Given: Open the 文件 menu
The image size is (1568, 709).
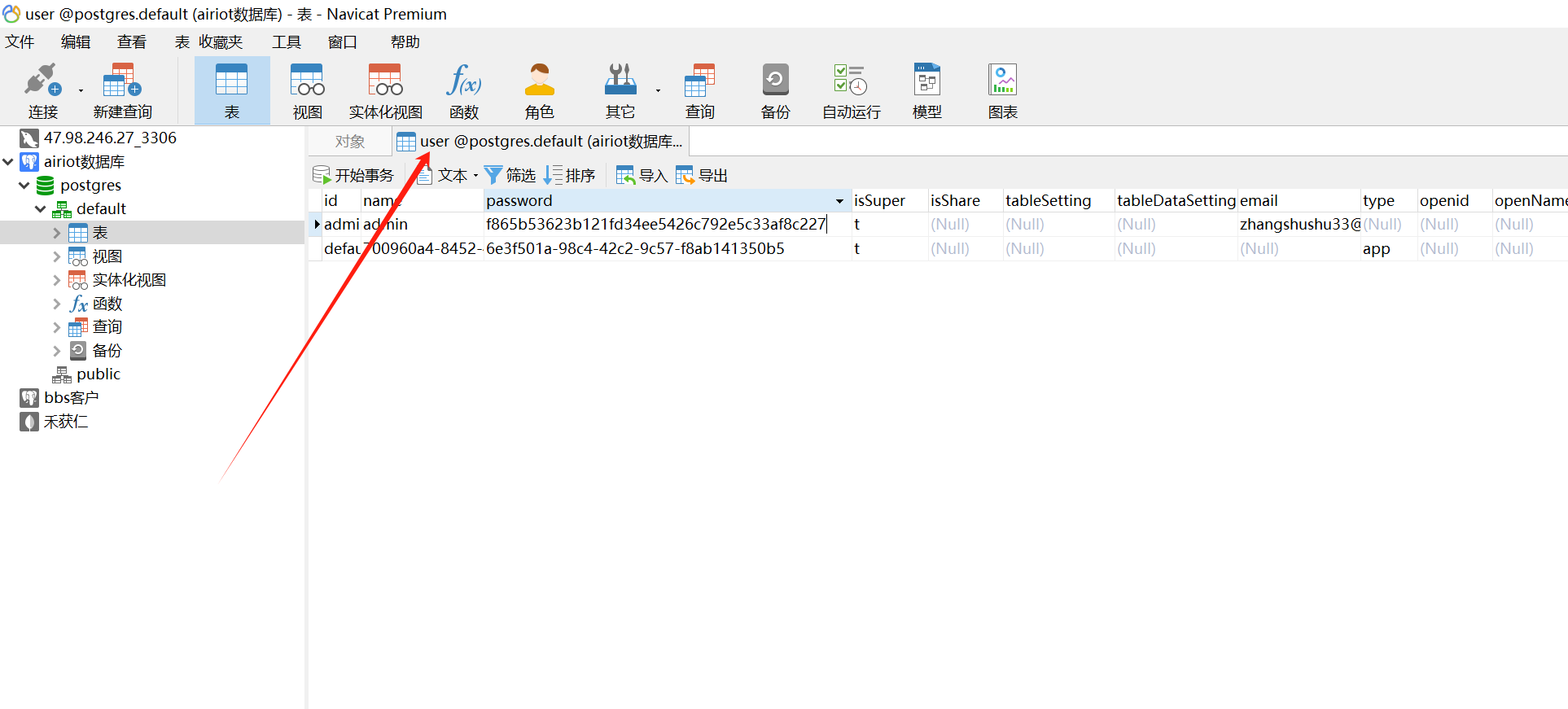Looking at the screenshot, I should [x=20, y=42].
